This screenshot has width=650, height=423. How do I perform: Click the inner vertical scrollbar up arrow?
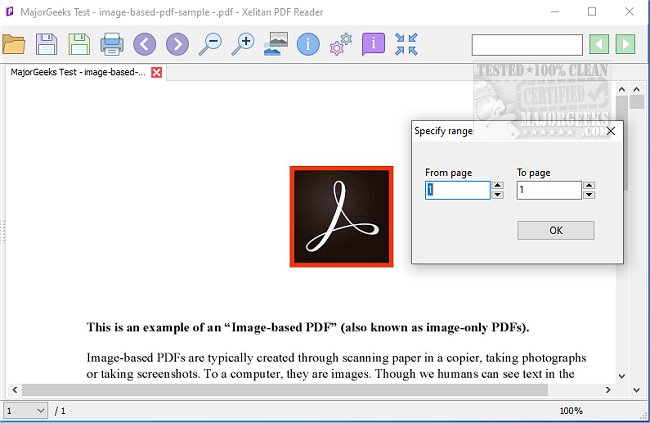pos(621,89)
